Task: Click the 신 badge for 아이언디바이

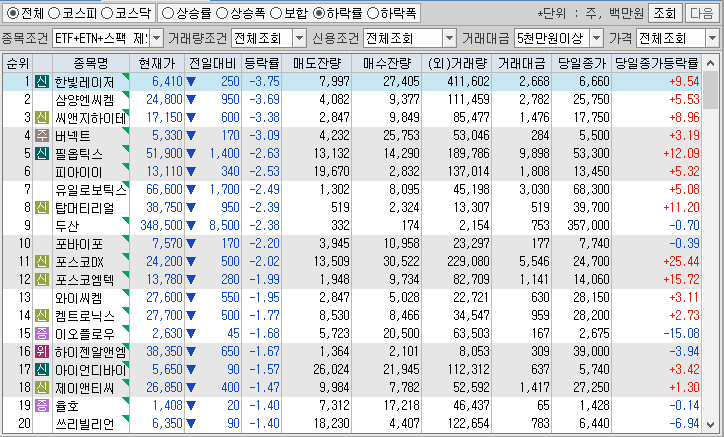Action: (x=42, y=370)
